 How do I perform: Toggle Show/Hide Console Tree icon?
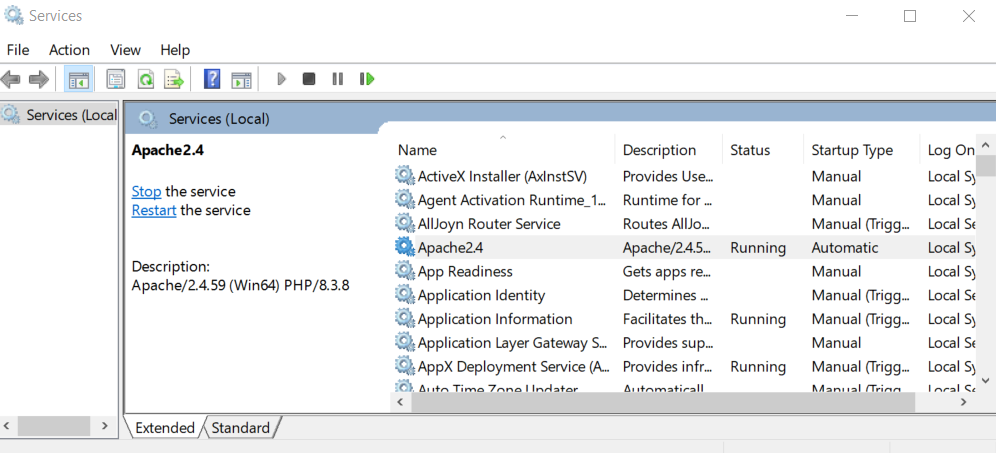(79, 79)
